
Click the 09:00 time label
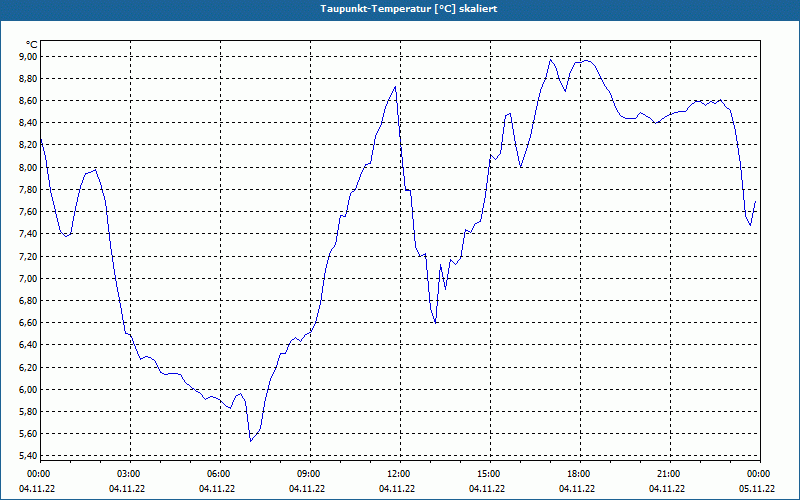310,474
